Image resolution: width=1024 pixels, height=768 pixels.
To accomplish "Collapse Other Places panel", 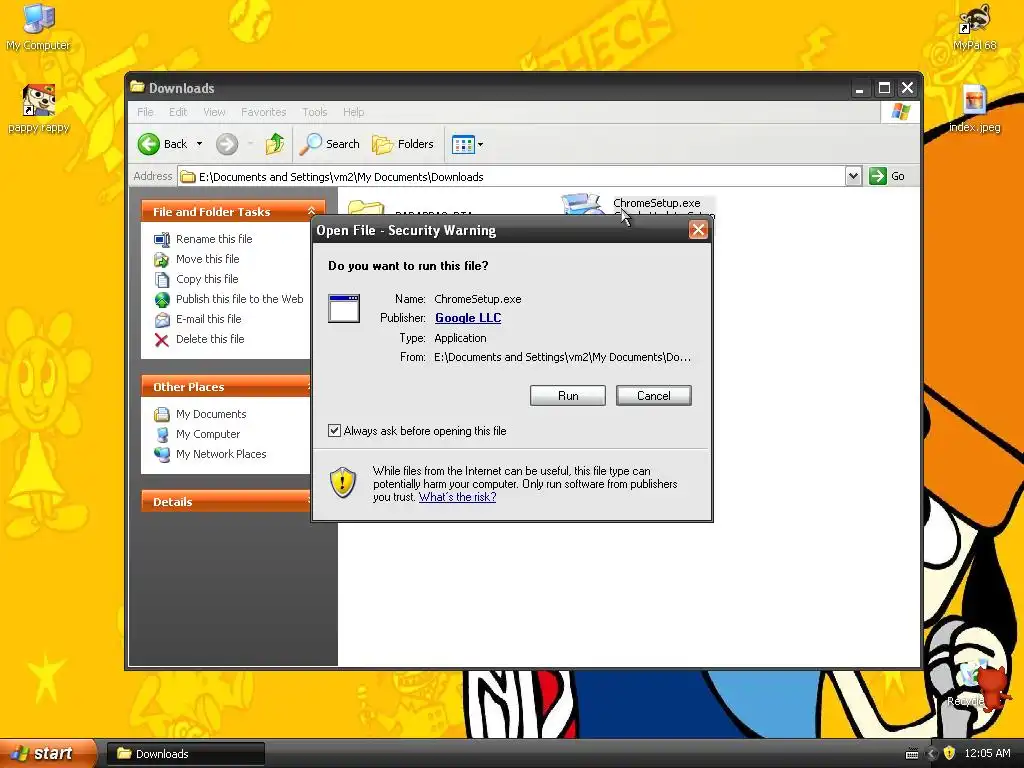I will pyautogui.click(x=308, y=387).
